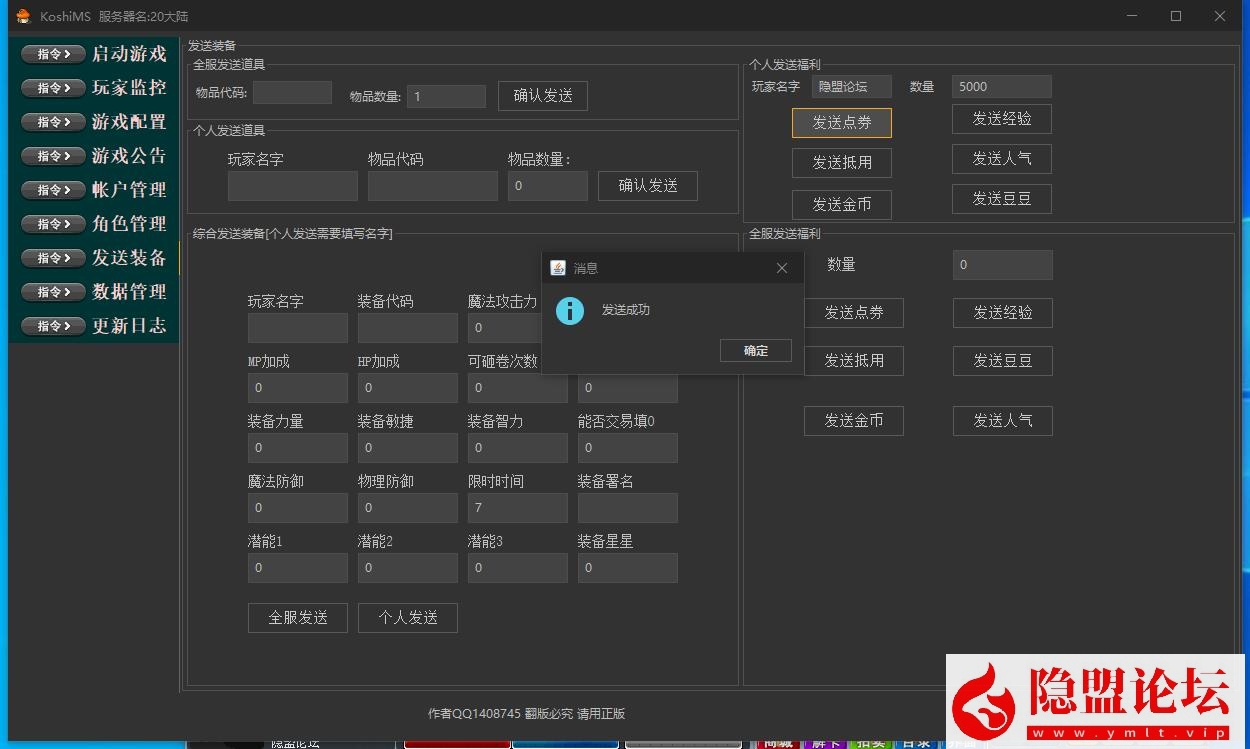This screenshot has width=1250, height=749.
Task: Click 确认发送 in 全服发送道具 section
Action: [x=543, y=96]
